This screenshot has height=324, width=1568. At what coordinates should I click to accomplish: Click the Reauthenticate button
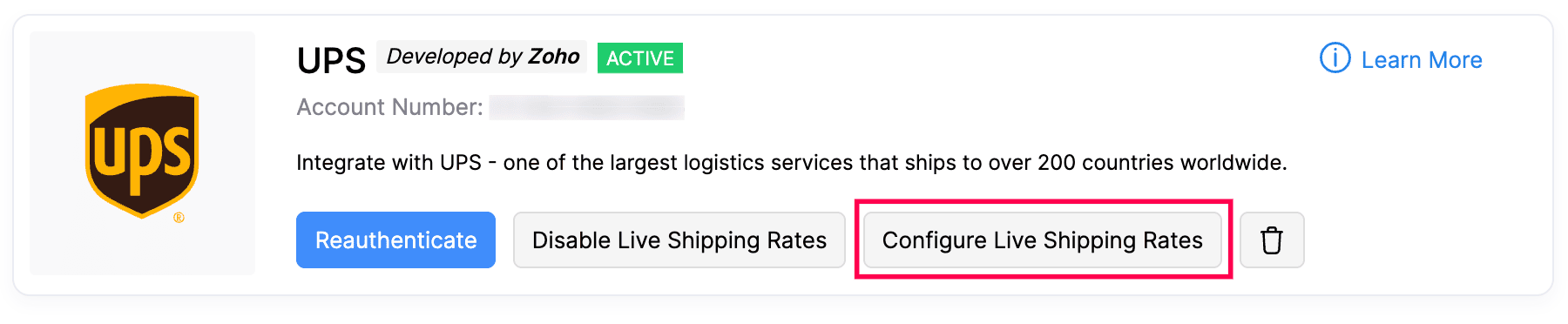395,240
